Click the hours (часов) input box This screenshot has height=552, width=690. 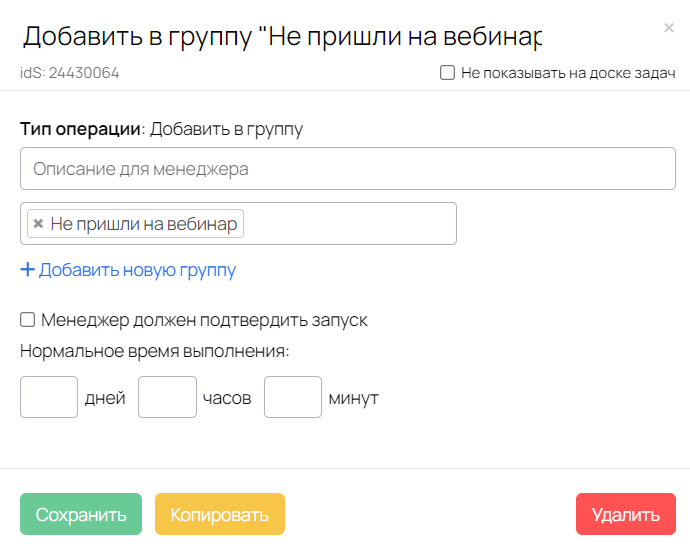click(167, 397)
